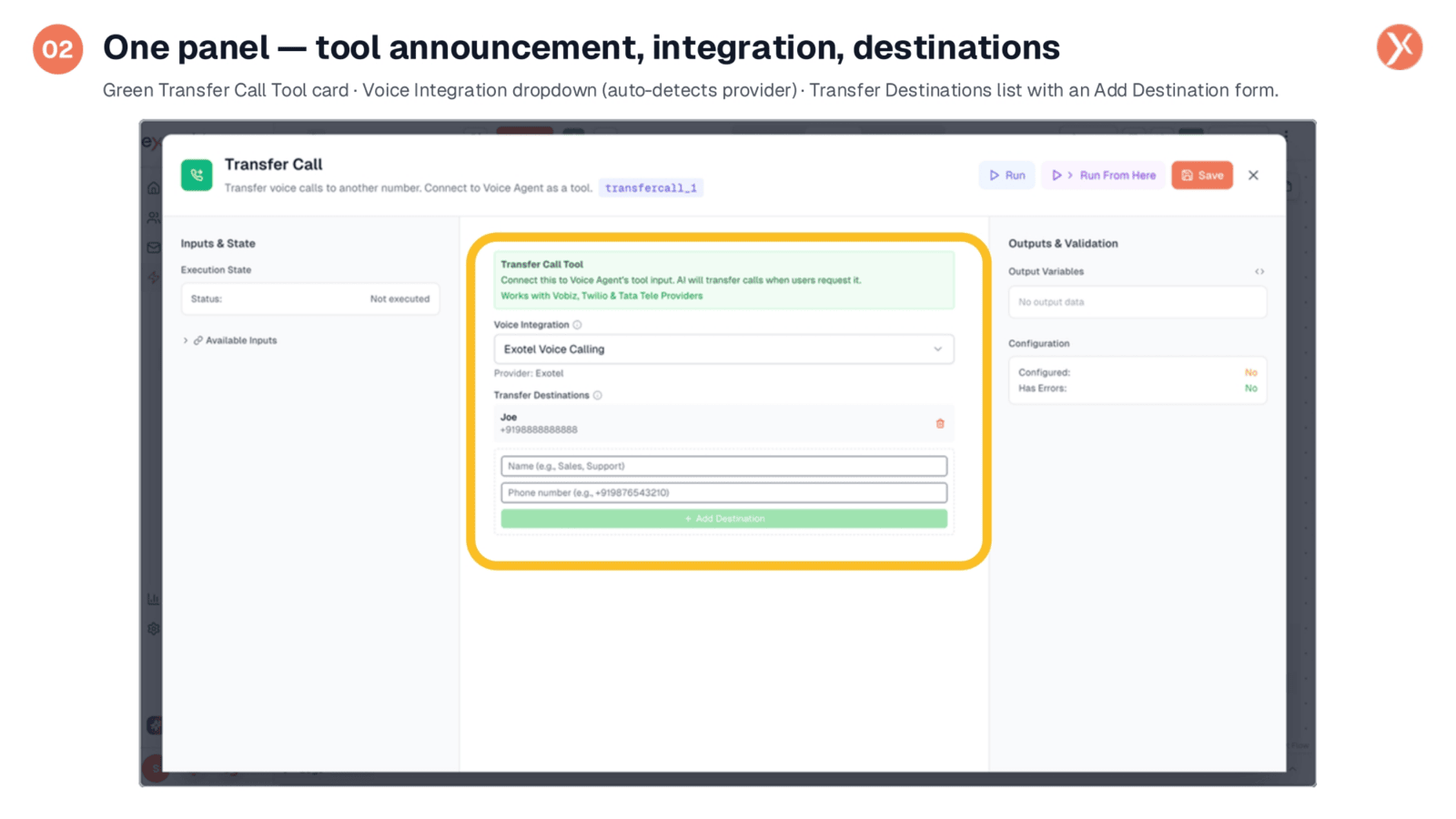Image resolution: width=1456 pixels, height=819 pixels.
Task: Close the Transfer Call panel
Action: tap(1253, 176)
